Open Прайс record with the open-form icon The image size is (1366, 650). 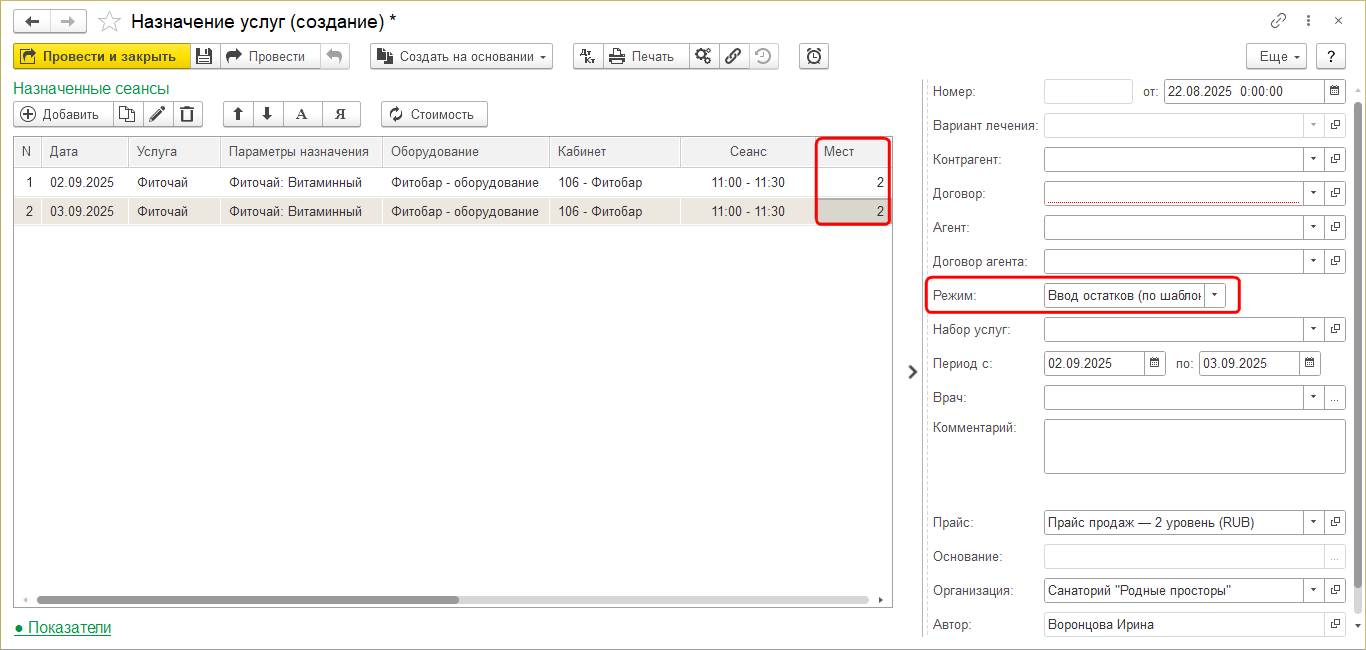(1335, 522)
